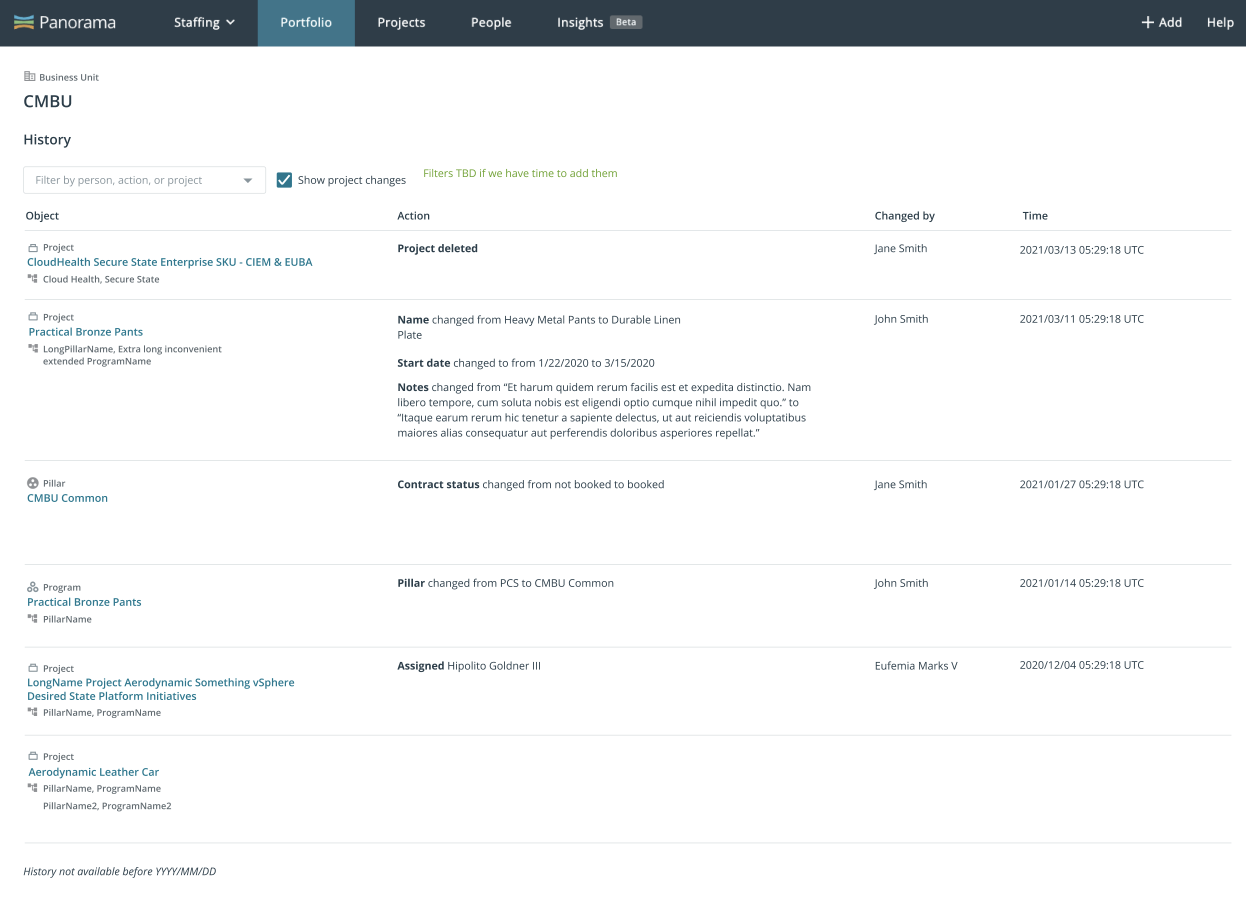The width and height of the screenshot is (1246, 920).
Task: Click the Pillar changed from PCS entry
Action: [506, 583]
